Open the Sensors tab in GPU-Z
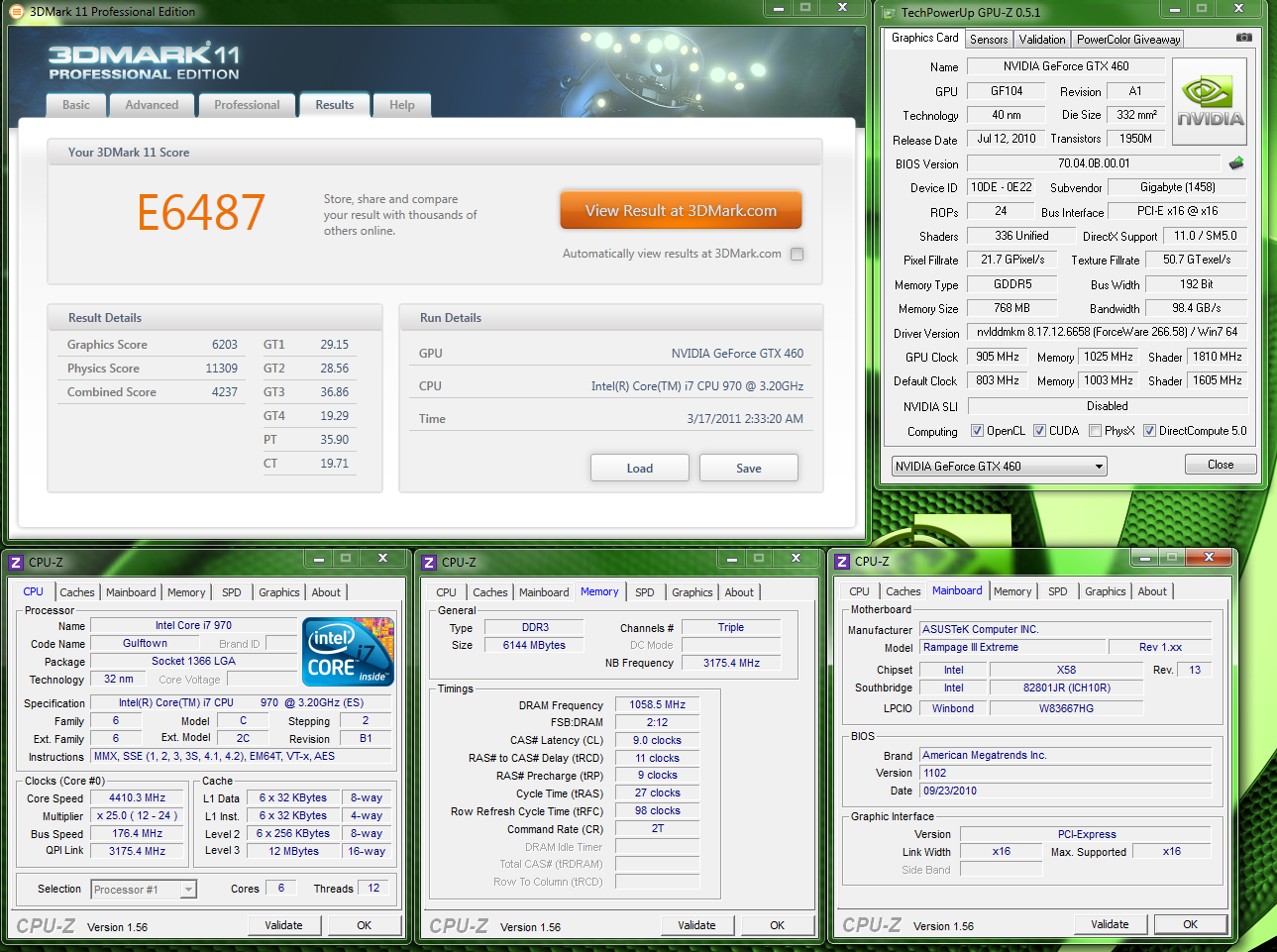Image resolution: width=1277 pixels, height=952 pixels. coord(989,40)
